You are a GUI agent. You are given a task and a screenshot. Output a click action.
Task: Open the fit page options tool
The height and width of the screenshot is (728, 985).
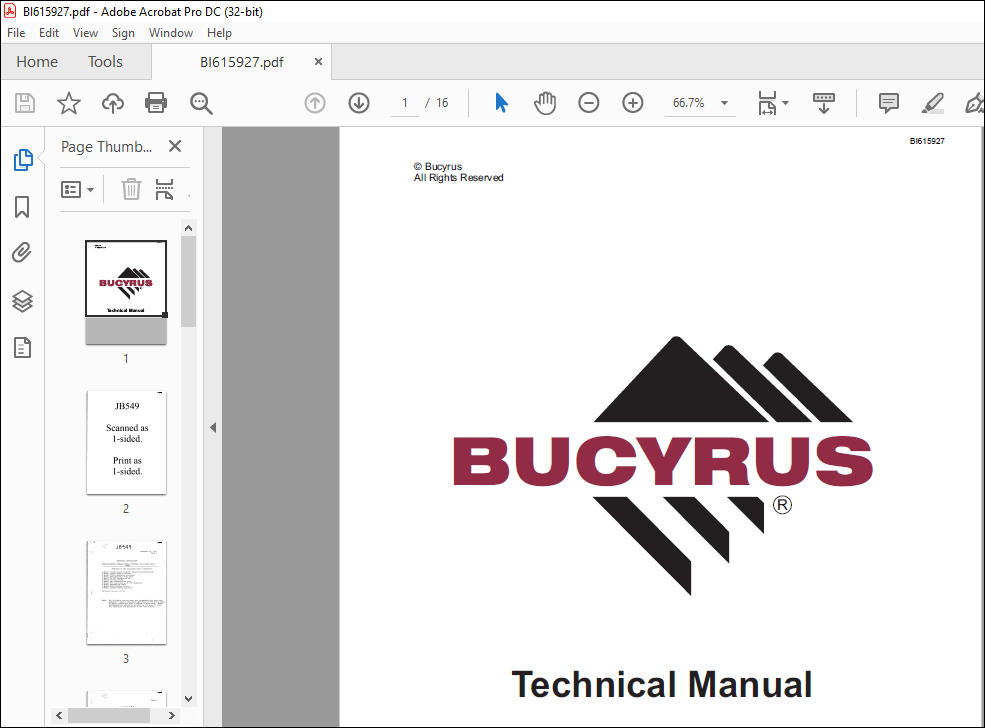(x=773, y=103)
